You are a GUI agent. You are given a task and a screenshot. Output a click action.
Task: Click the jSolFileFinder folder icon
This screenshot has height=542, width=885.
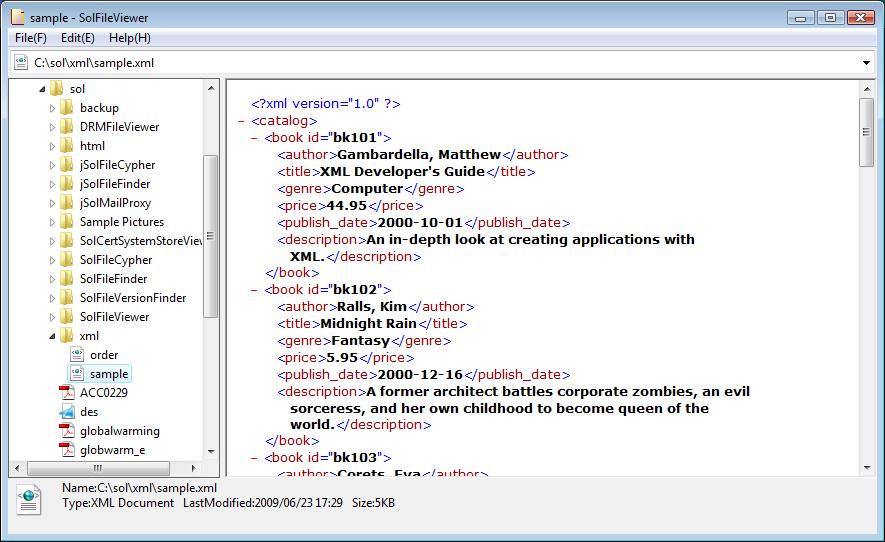67,183
